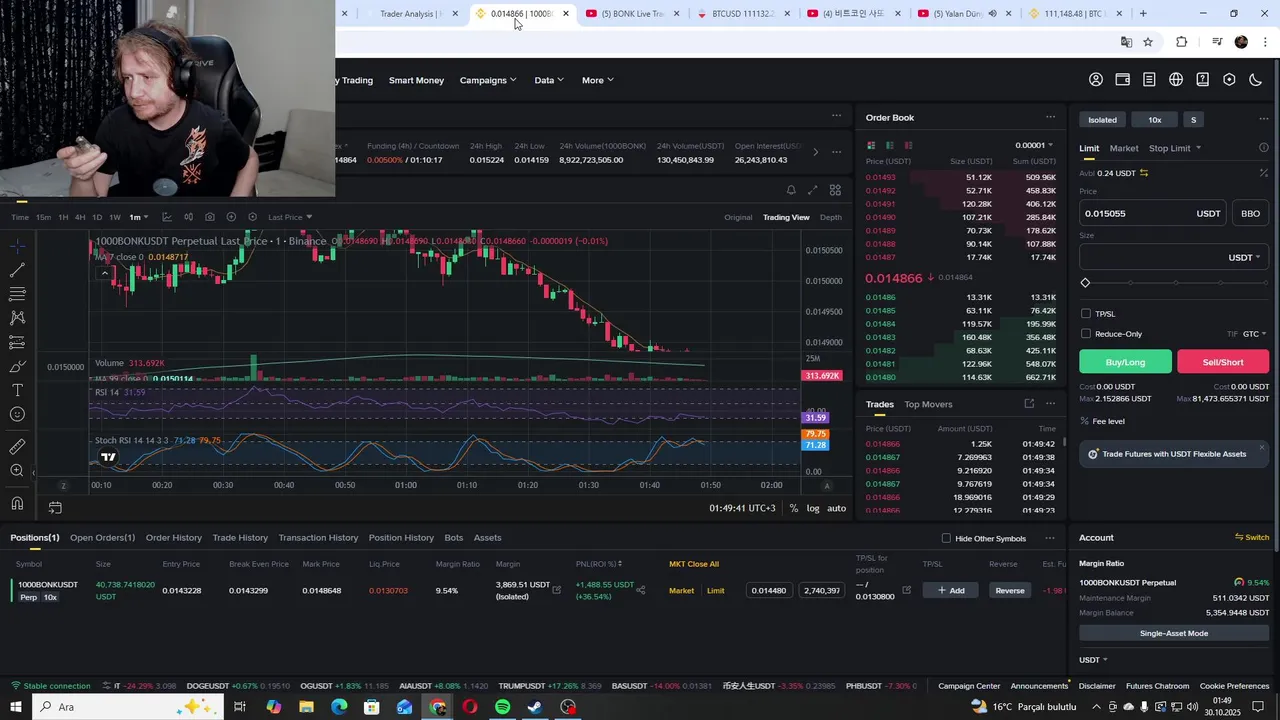This screenshot has height=720, width=1280.
Task: Click the transfer funds arrows icon
Action: tap(1144, 173)
